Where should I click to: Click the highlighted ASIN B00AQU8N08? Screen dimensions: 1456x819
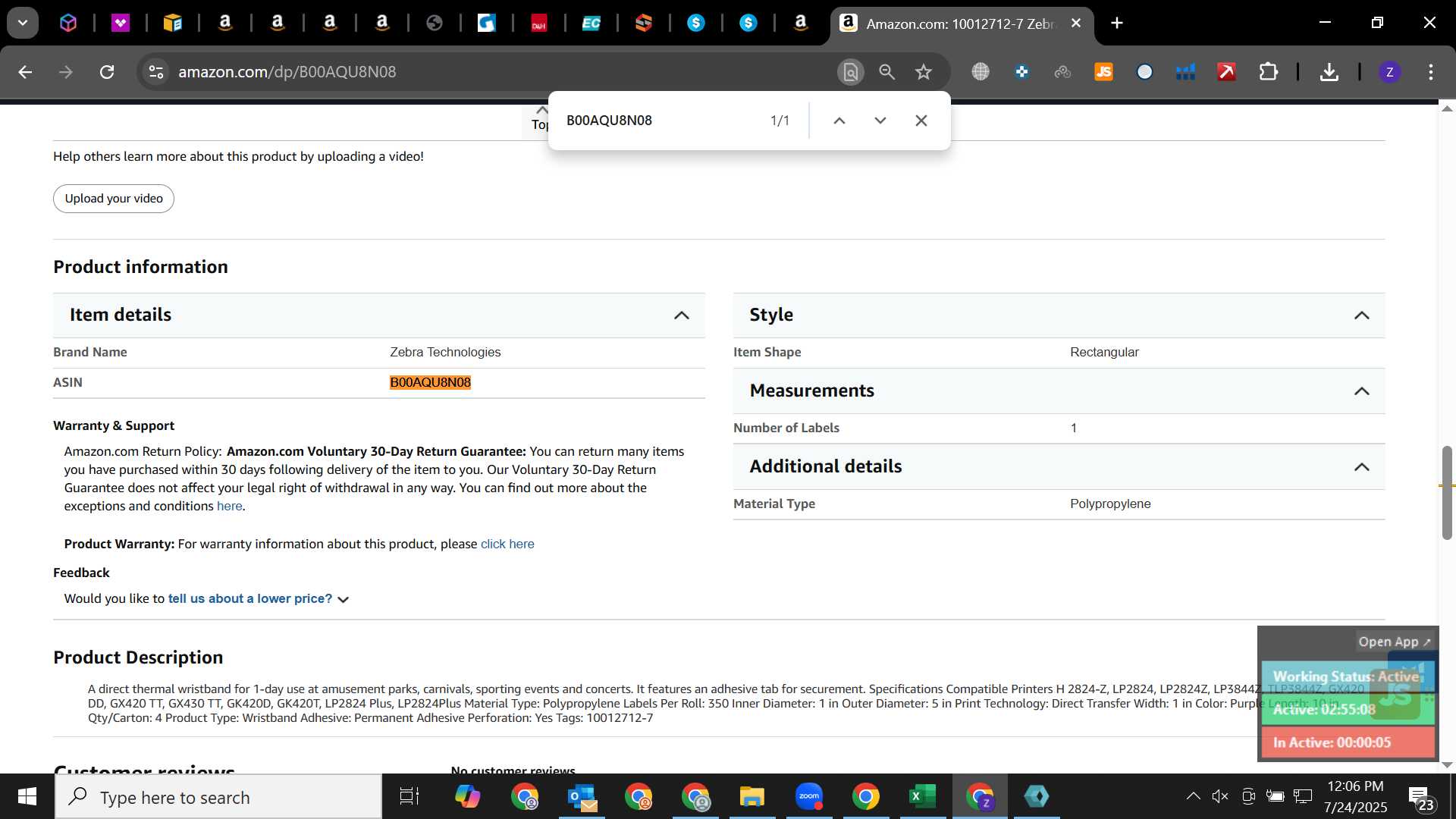tap(430, 383)
